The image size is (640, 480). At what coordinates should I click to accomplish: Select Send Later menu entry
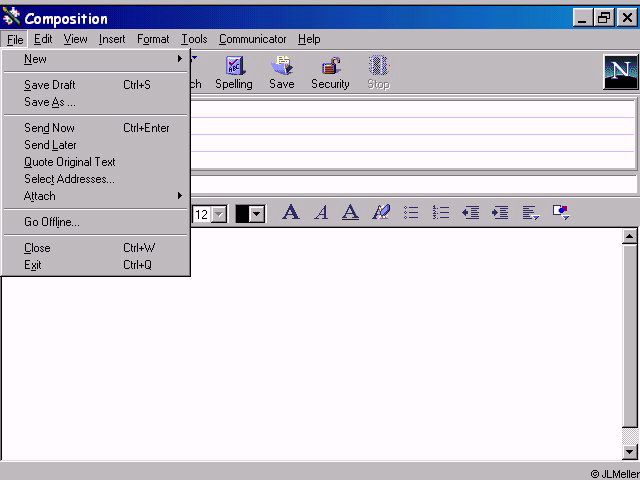(96, 145)
